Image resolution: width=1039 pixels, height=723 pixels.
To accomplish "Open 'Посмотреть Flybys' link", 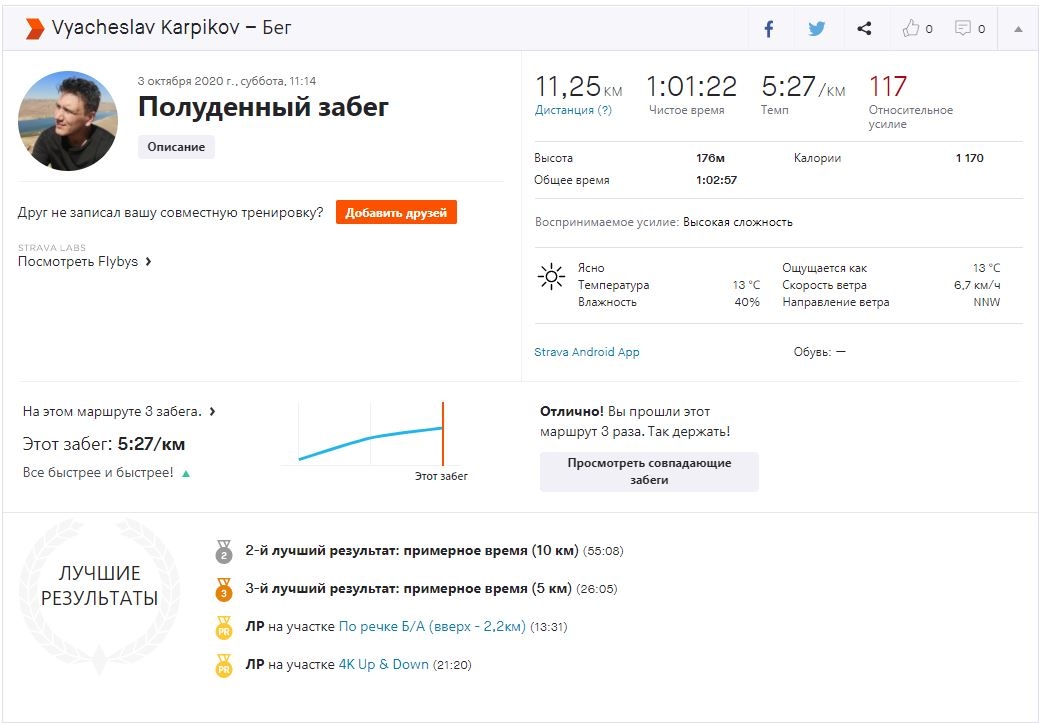I will tap(84, 262).
